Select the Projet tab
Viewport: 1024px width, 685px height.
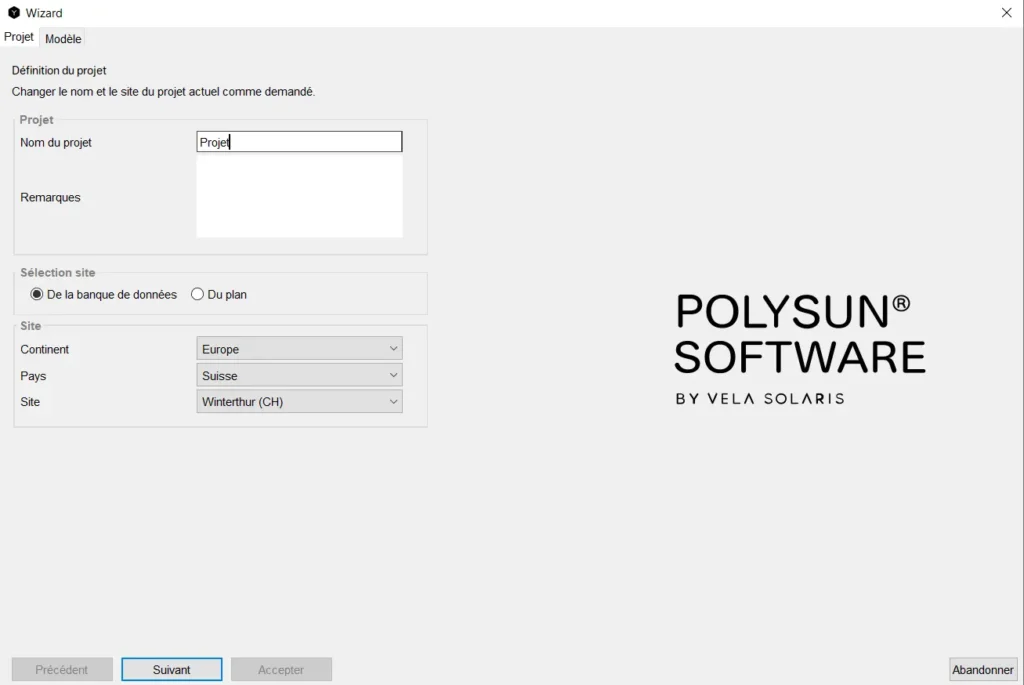pyautogui.click(x=19, y=37)
